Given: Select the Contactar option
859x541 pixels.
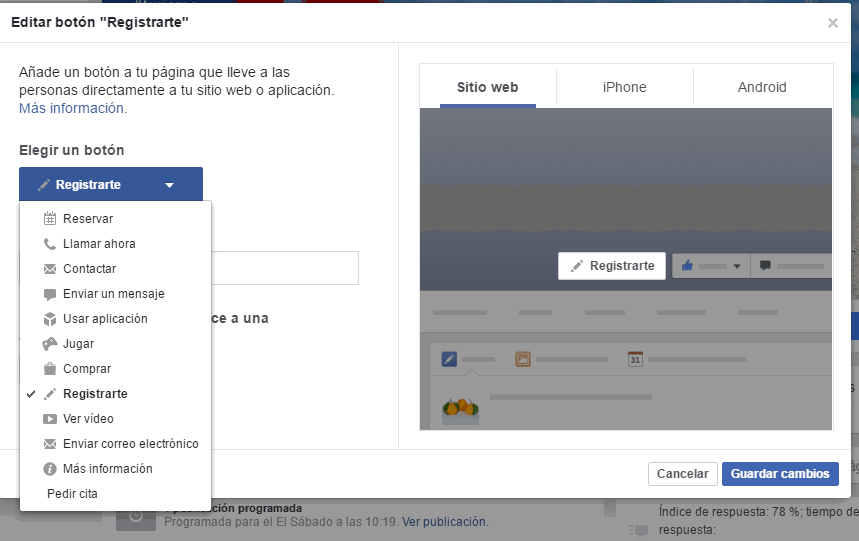Looking at the screenshot, I should 115,269.
